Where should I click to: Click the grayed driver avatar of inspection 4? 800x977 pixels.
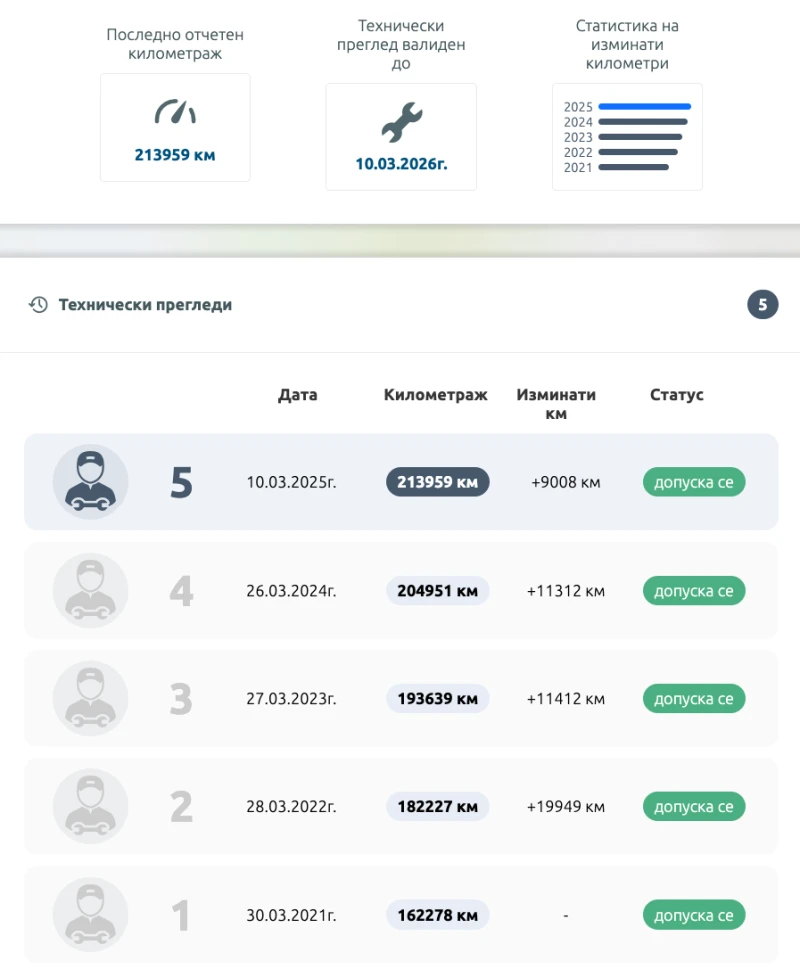[90, 590]
